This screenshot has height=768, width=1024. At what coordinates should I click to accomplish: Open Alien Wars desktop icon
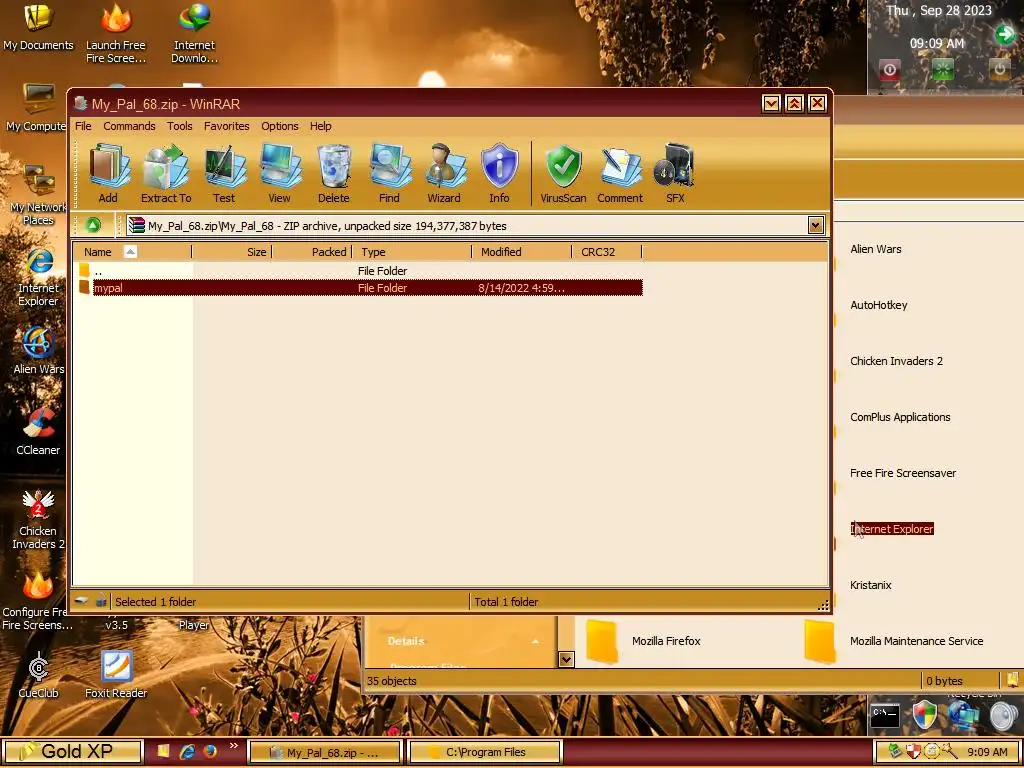38,351
